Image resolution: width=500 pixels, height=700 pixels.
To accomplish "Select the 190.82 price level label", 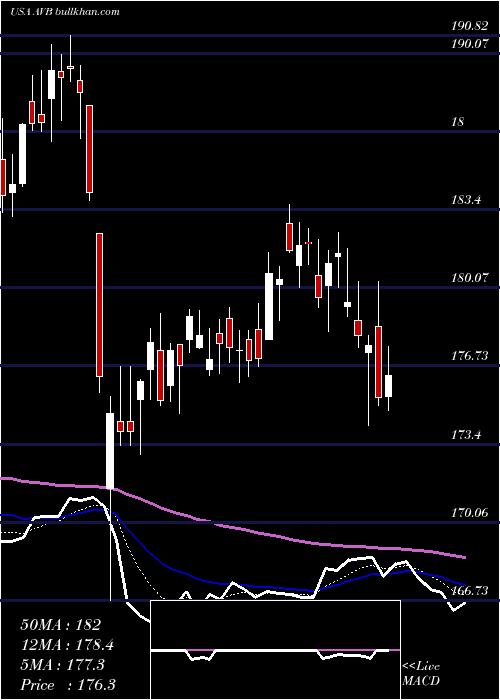I will coord(469,26).
